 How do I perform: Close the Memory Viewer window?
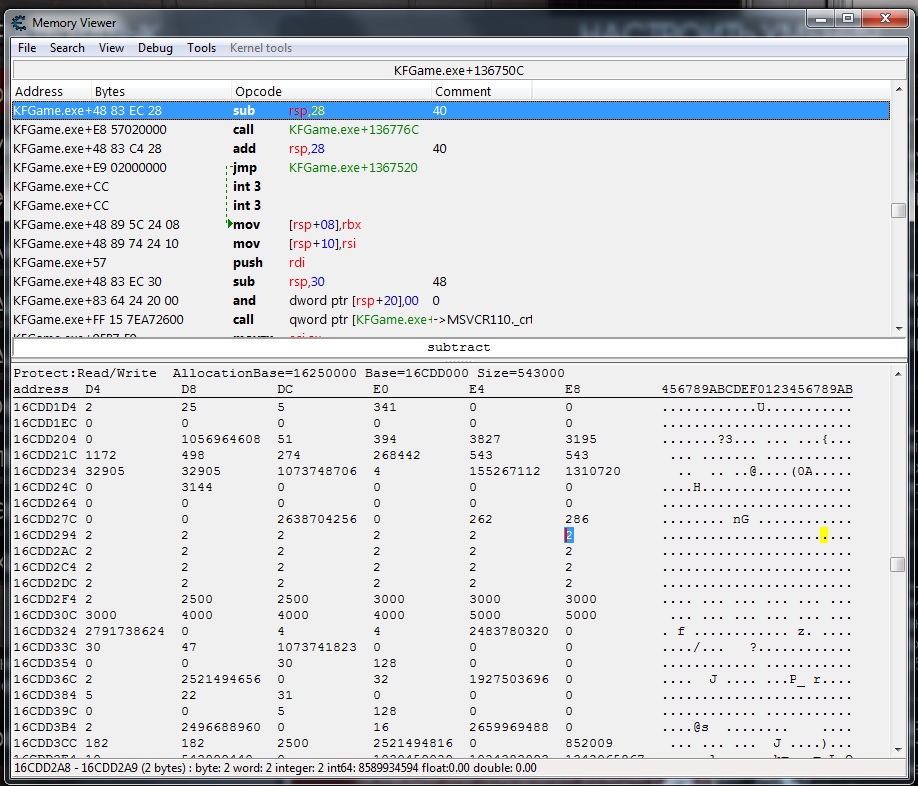(x=885, y=19)
